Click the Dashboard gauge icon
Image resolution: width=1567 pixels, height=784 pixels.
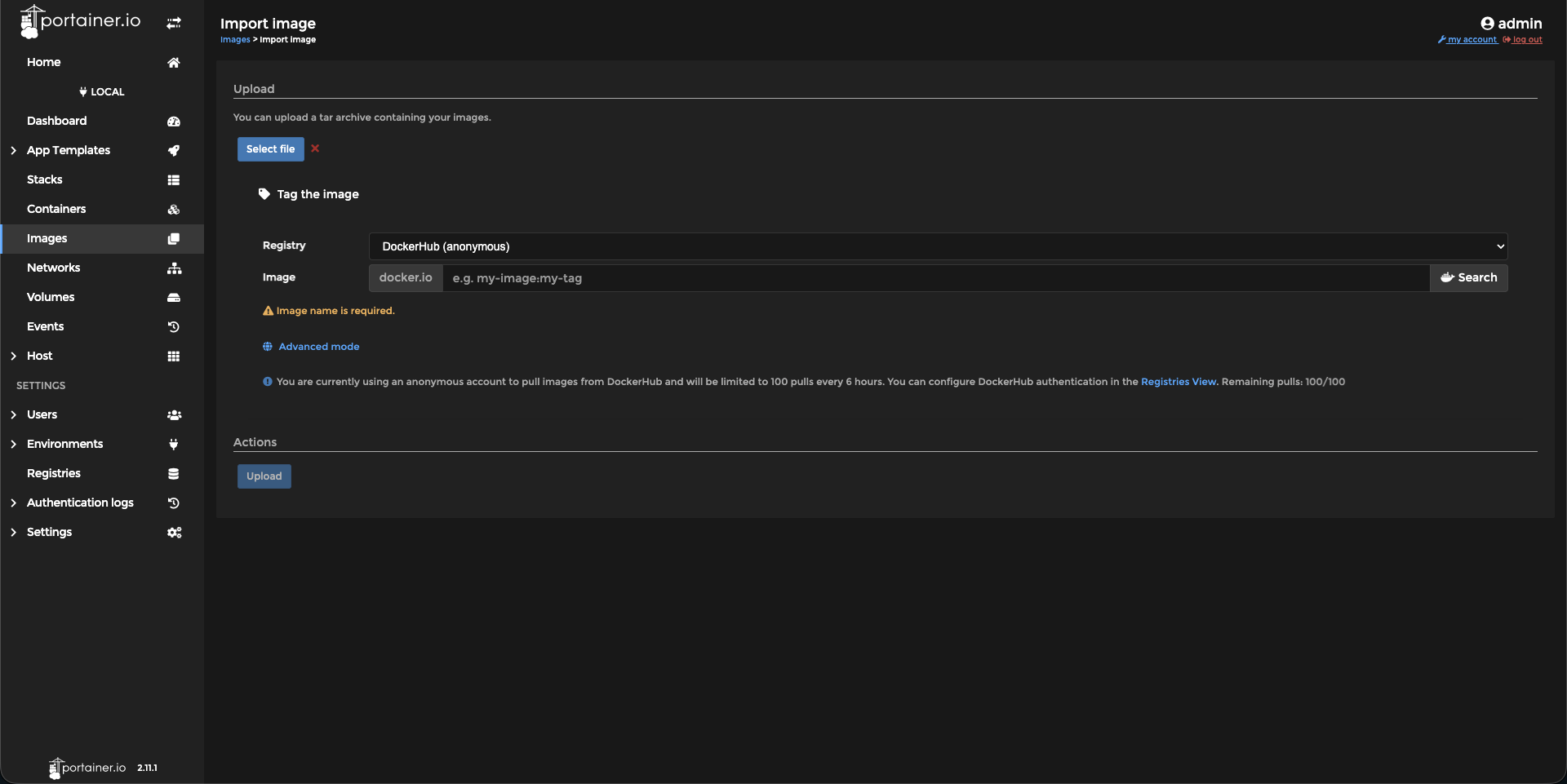[174, 122]
